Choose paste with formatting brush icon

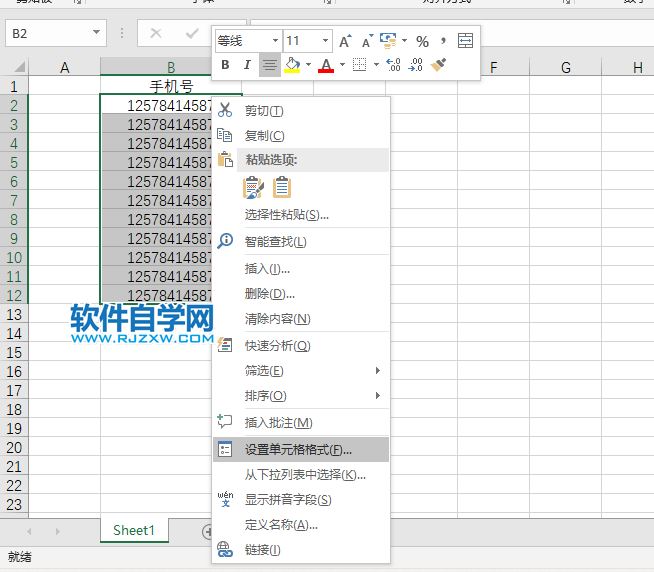tap(253, 187)
